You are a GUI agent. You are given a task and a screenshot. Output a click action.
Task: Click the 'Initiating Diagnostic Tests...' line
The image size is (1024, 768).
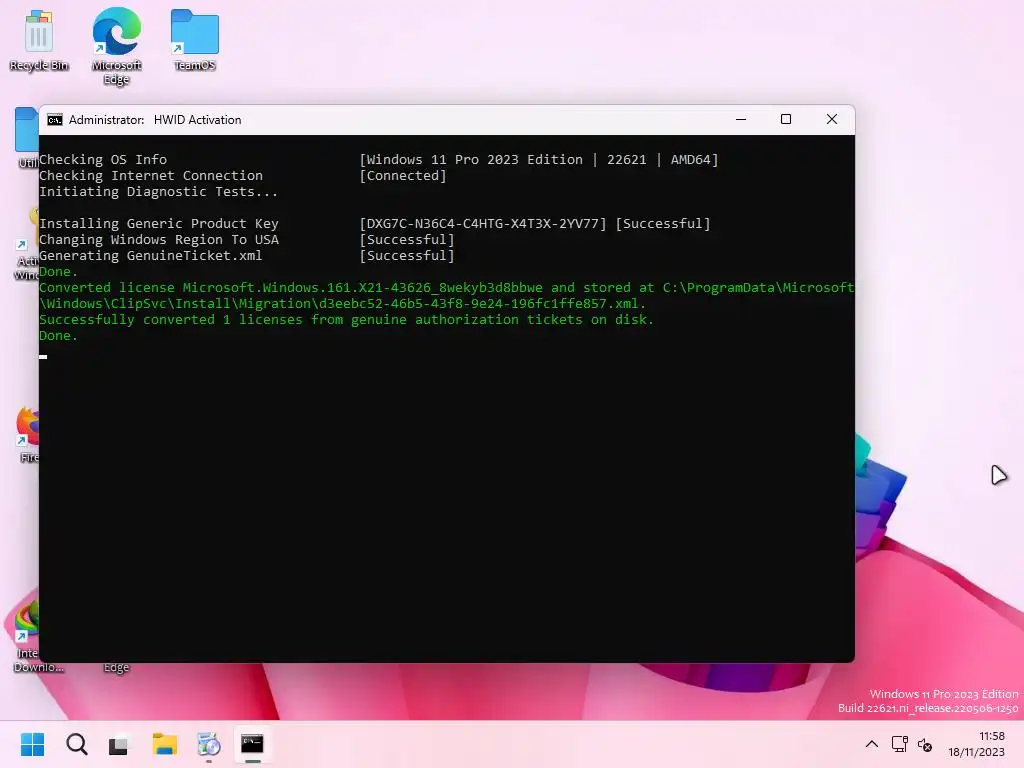(159, 191)
